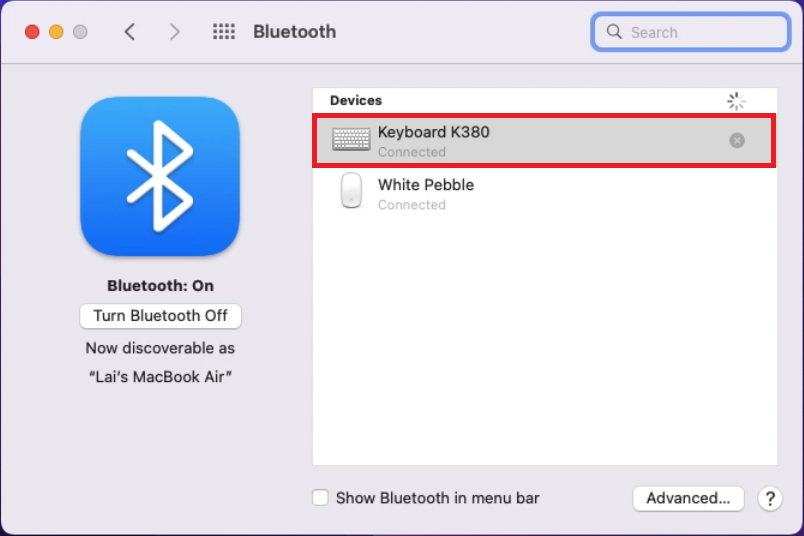The image size is (804, 536).
Task: Click the Bluetooth window title
Action: pos(295,32)
